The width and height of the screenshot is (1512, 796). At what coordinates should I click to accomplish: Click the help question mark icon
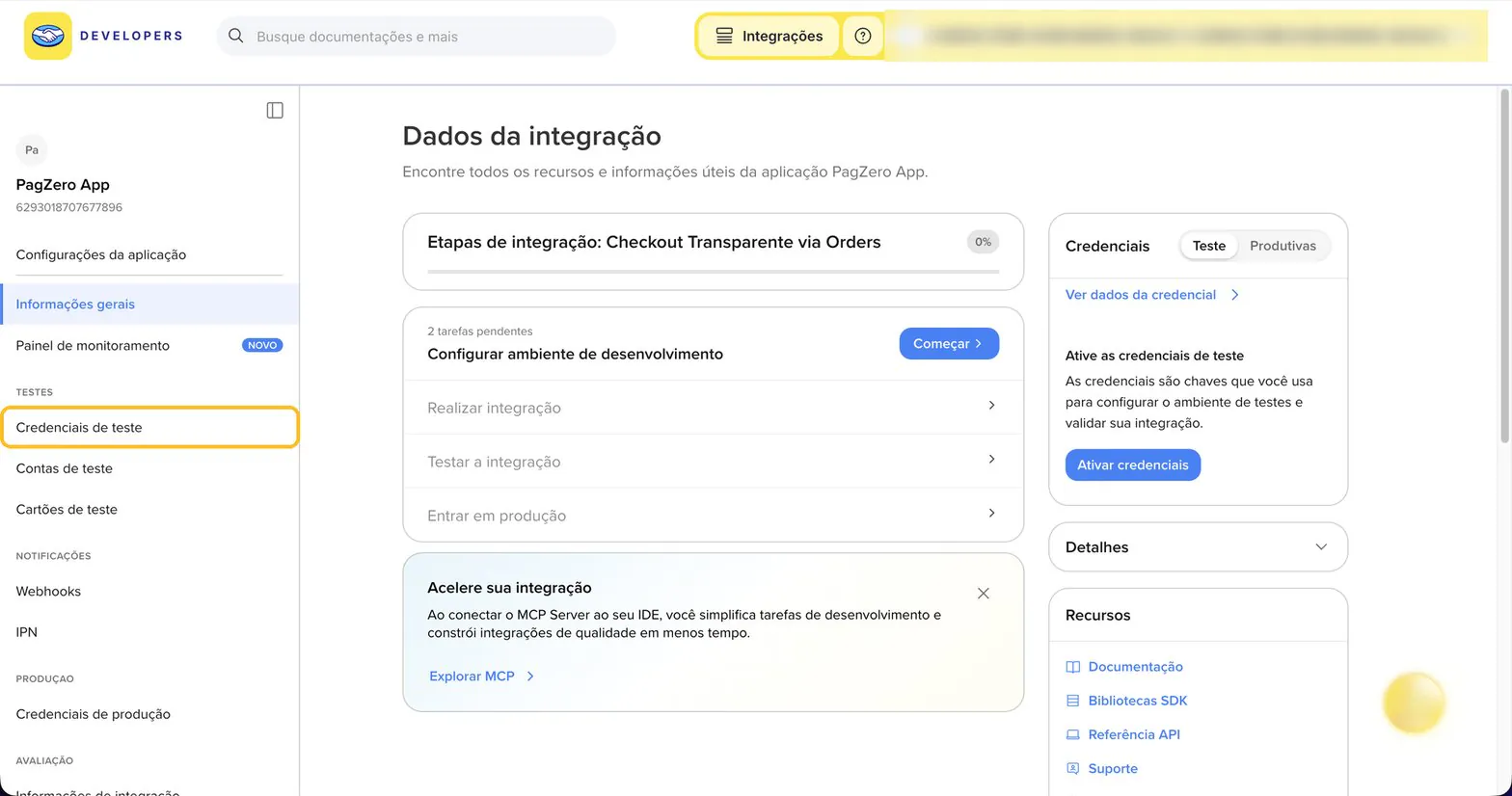coord(863,36)
